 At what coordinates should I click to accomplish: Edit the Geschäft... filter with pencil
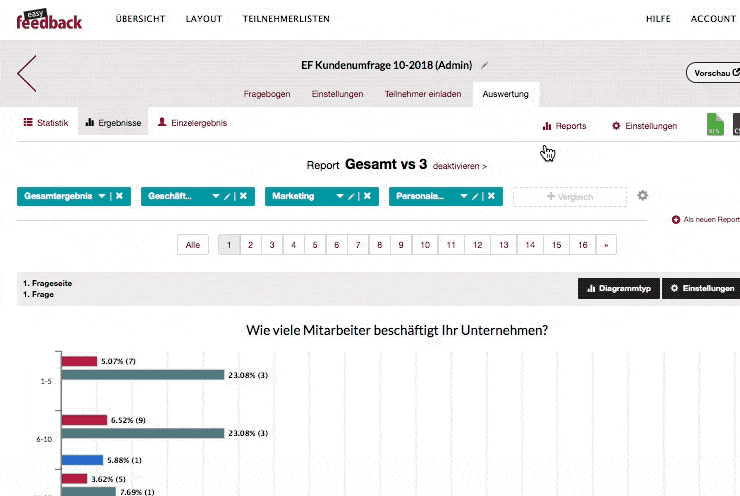point(227,196)
